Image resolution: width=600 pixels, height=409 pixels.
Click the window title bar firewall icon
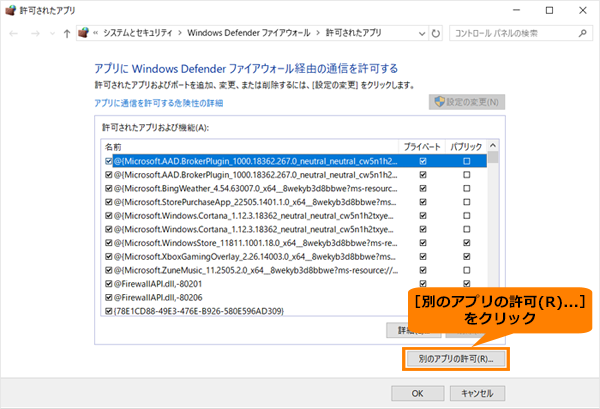coord(10,10)
